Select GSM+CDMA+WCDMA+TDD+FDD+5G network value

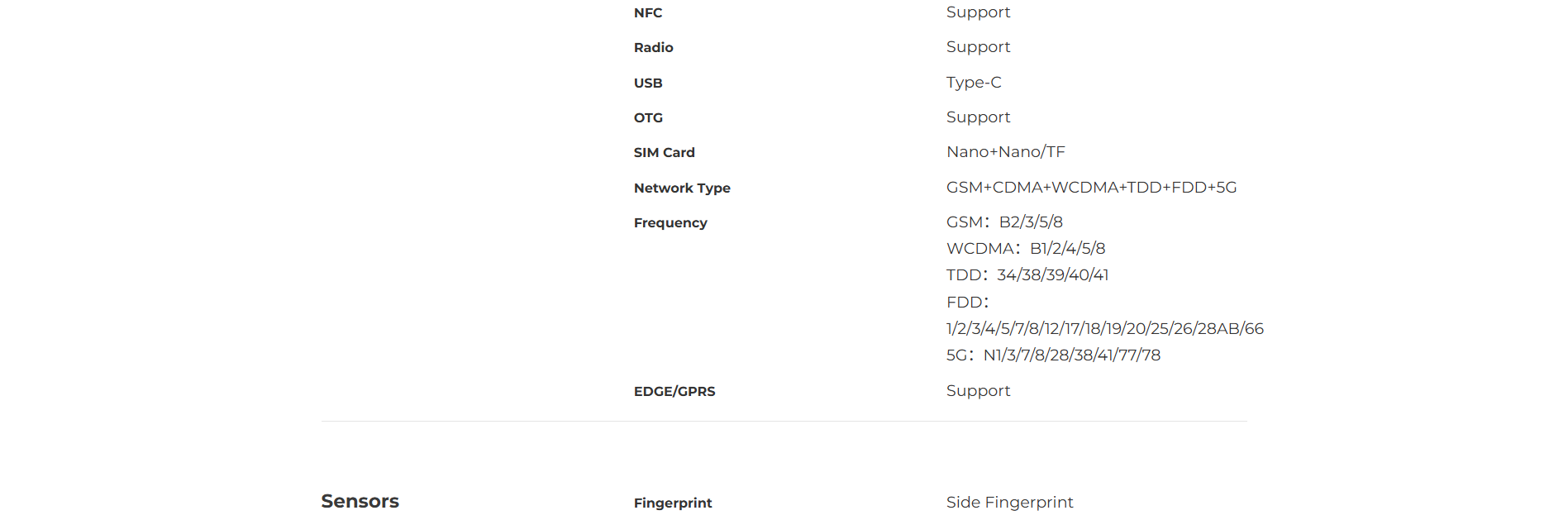point(1091,188)
